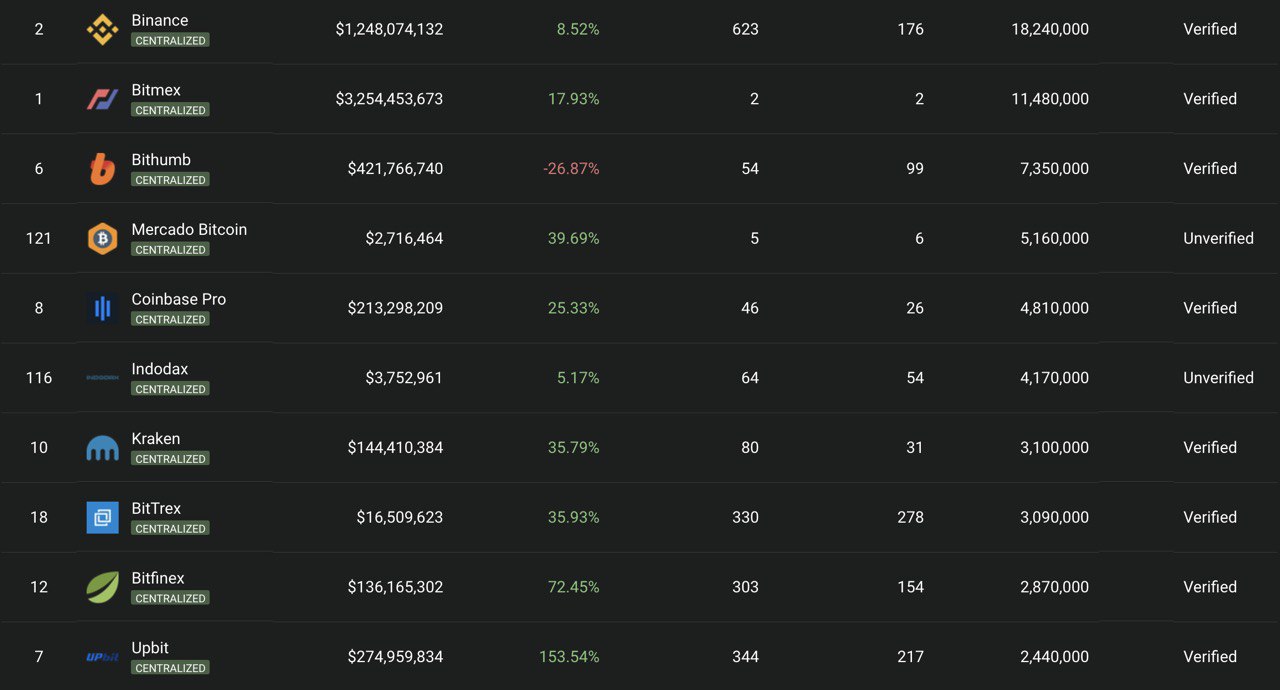Click coins count 278 for BitTrex
The height and width of the screenshot is (690, 1280).
point(910,517)
